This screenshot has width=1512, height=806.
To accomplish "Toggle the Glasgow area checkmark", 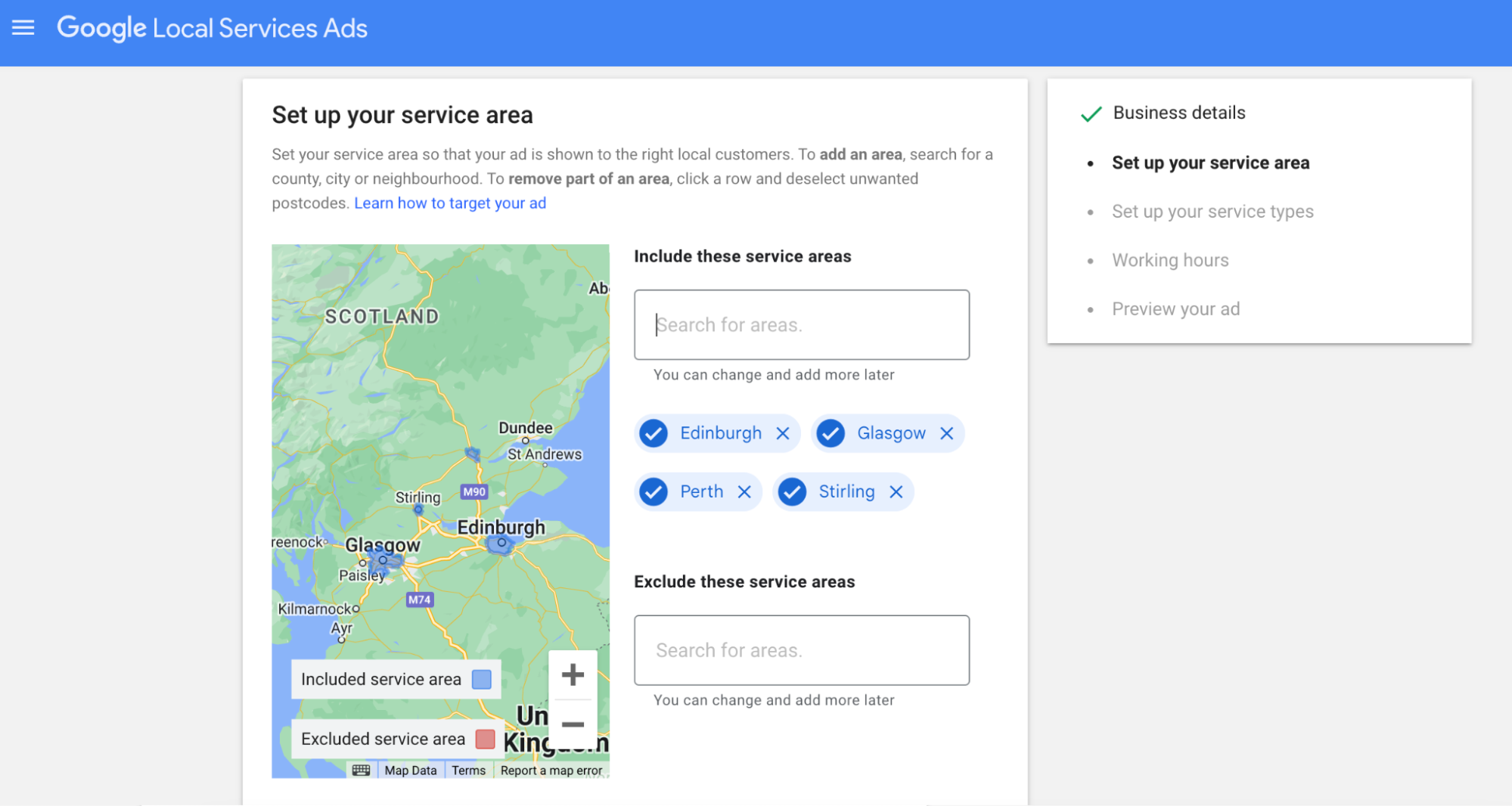I will pyautogui.click(x=830, y=433).
